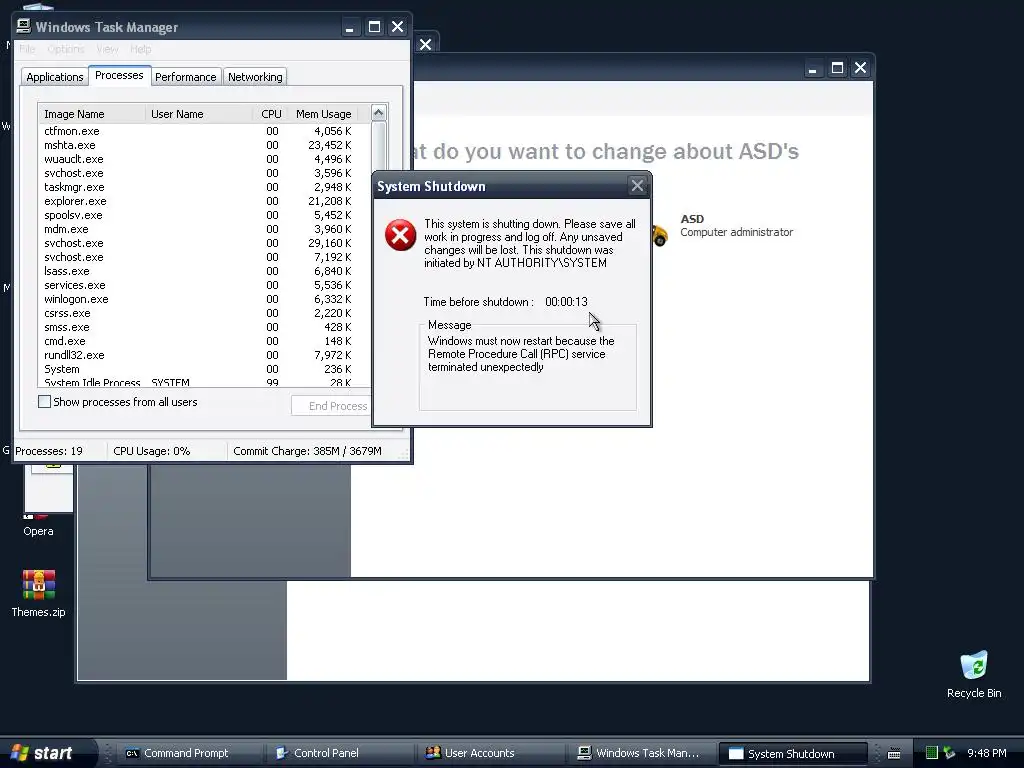
Task: Click the green system tray icon
Action: click(x=932, y=753)
